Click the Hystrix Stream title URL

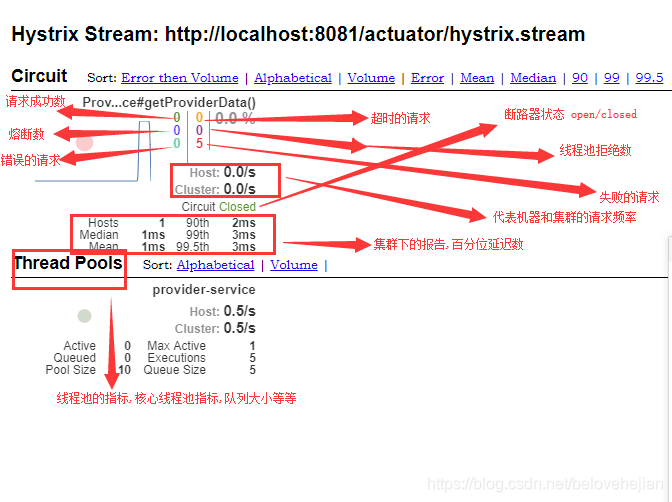[x=375, y=34]
